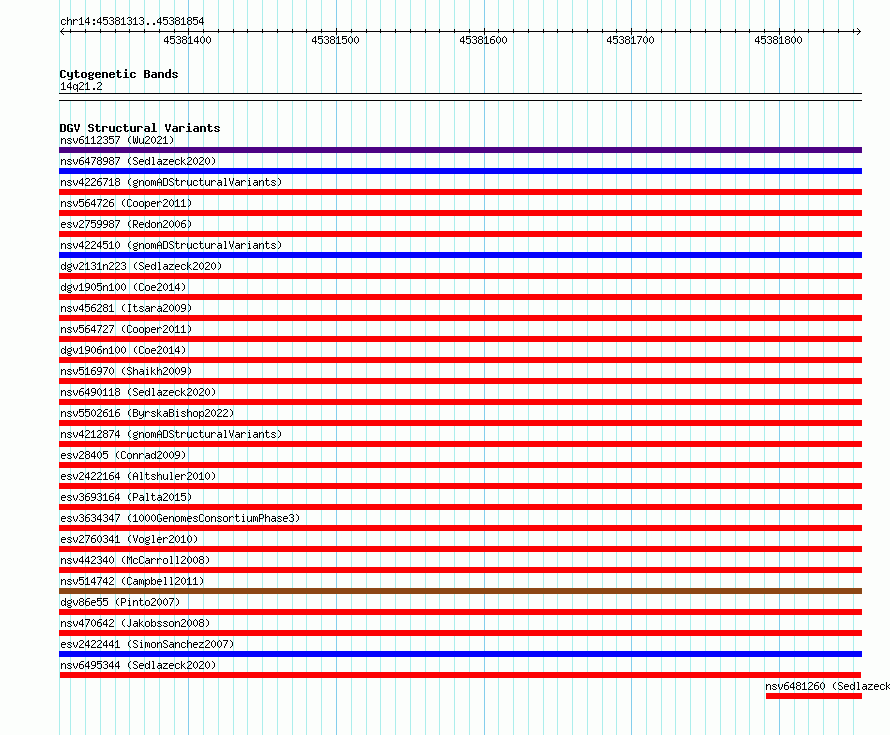Open esv28405 (Conrad2009) variant
The width and height of the screenshot is (890, 735).
pos(123,455)
